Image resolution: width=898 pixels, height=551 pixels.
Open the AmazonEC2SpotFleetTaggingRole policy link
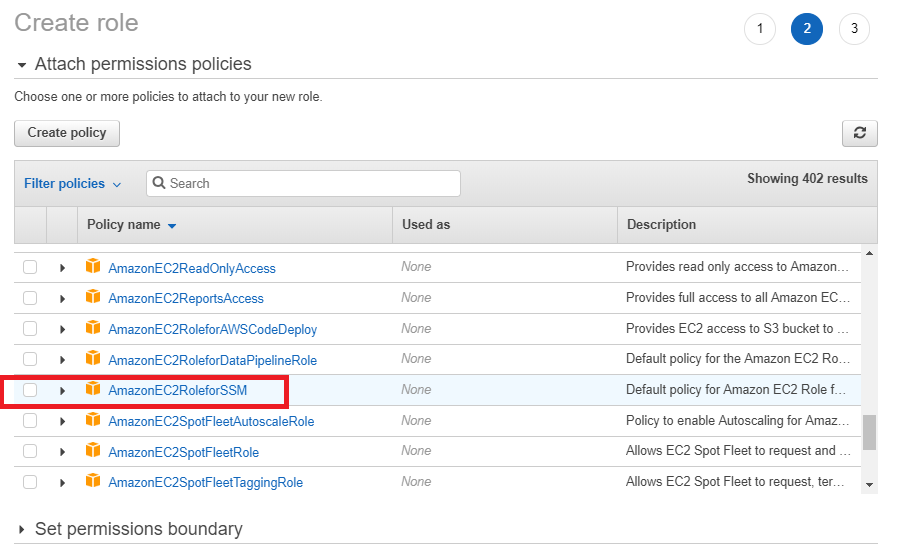(x=205, y=482)
